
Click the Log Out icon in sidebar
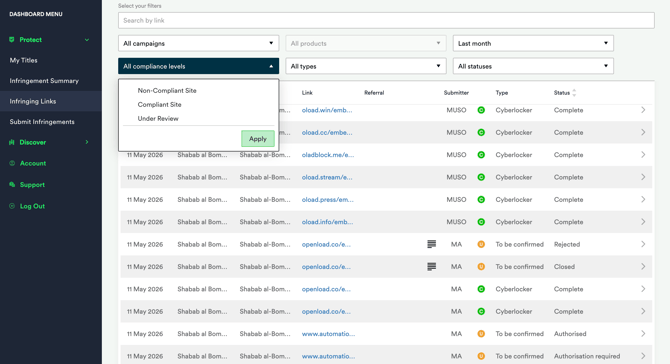point(12,206)
